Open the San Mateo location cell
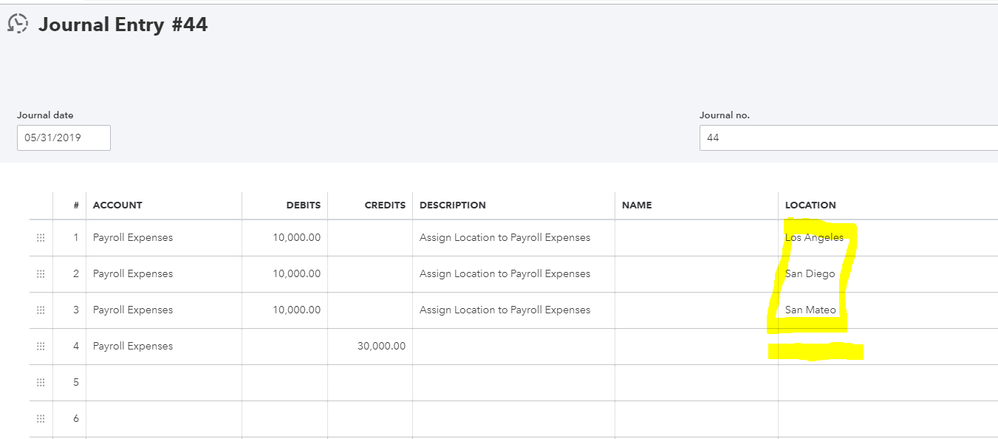The width and height of the screenshot is (998, 439). pos(810,310)
